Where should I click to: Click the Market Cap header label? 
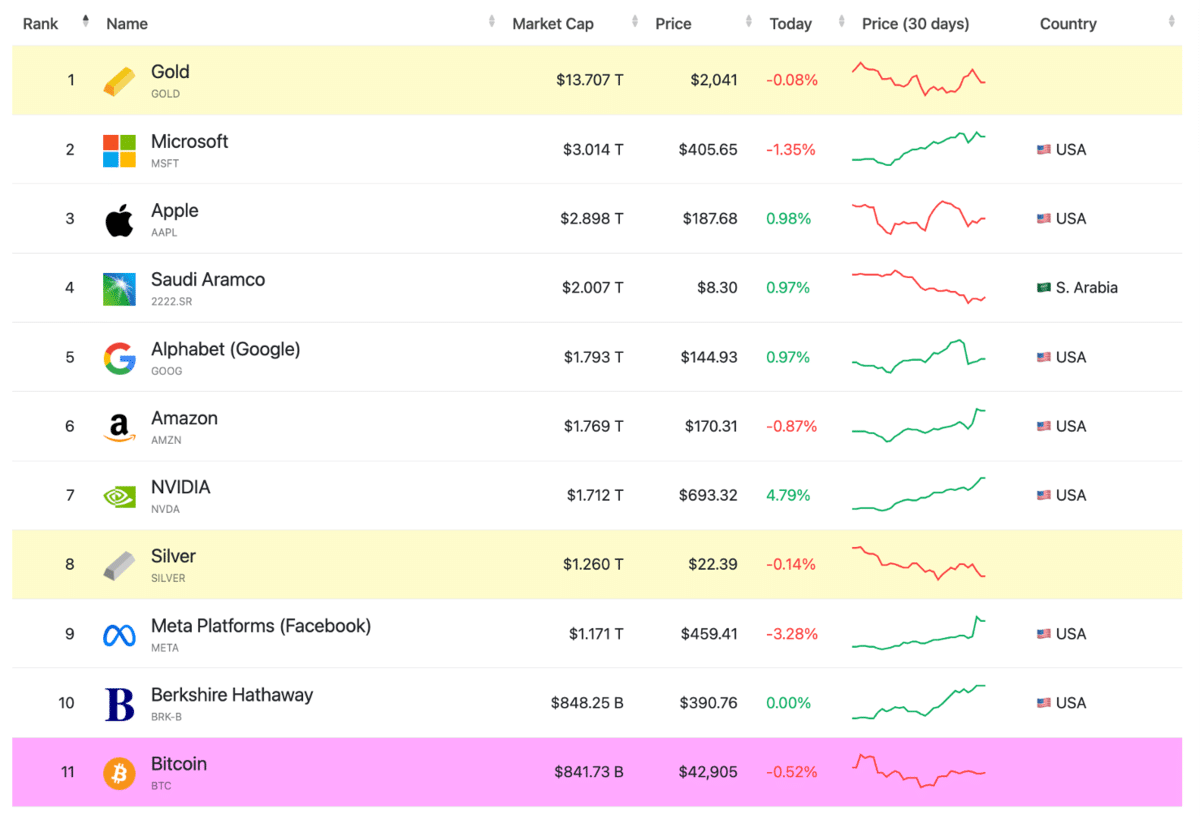553,24
